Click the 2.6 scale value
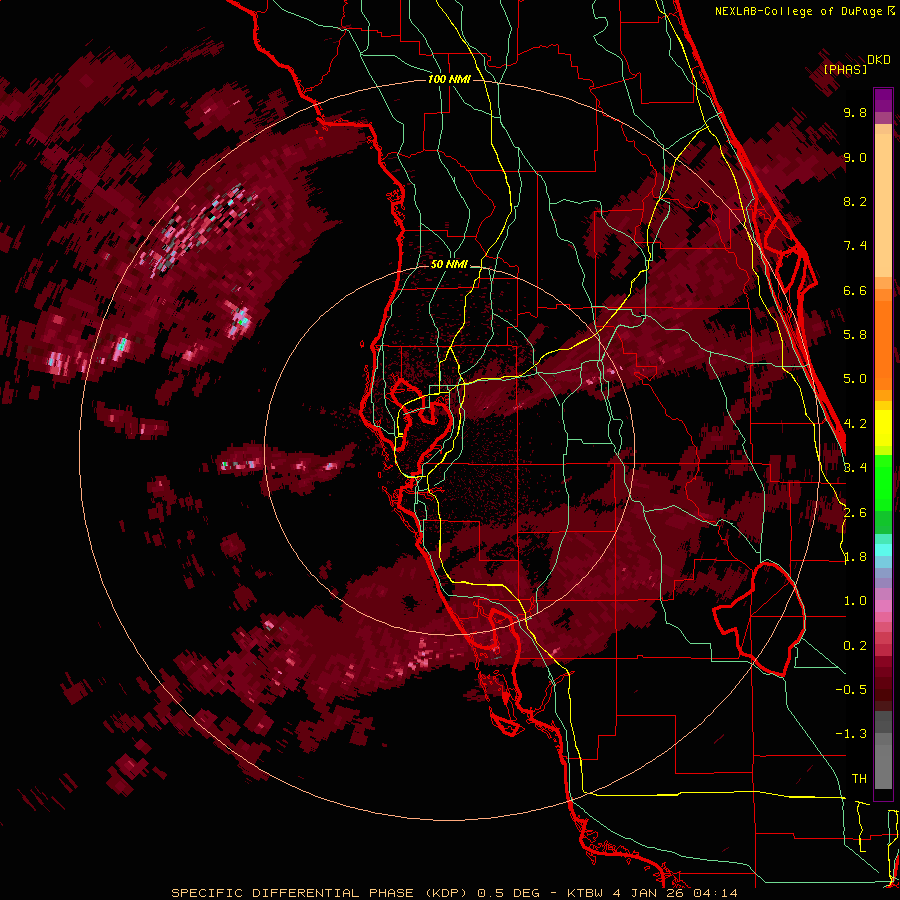This screenshot has width=900, height=900. [855, 513]
